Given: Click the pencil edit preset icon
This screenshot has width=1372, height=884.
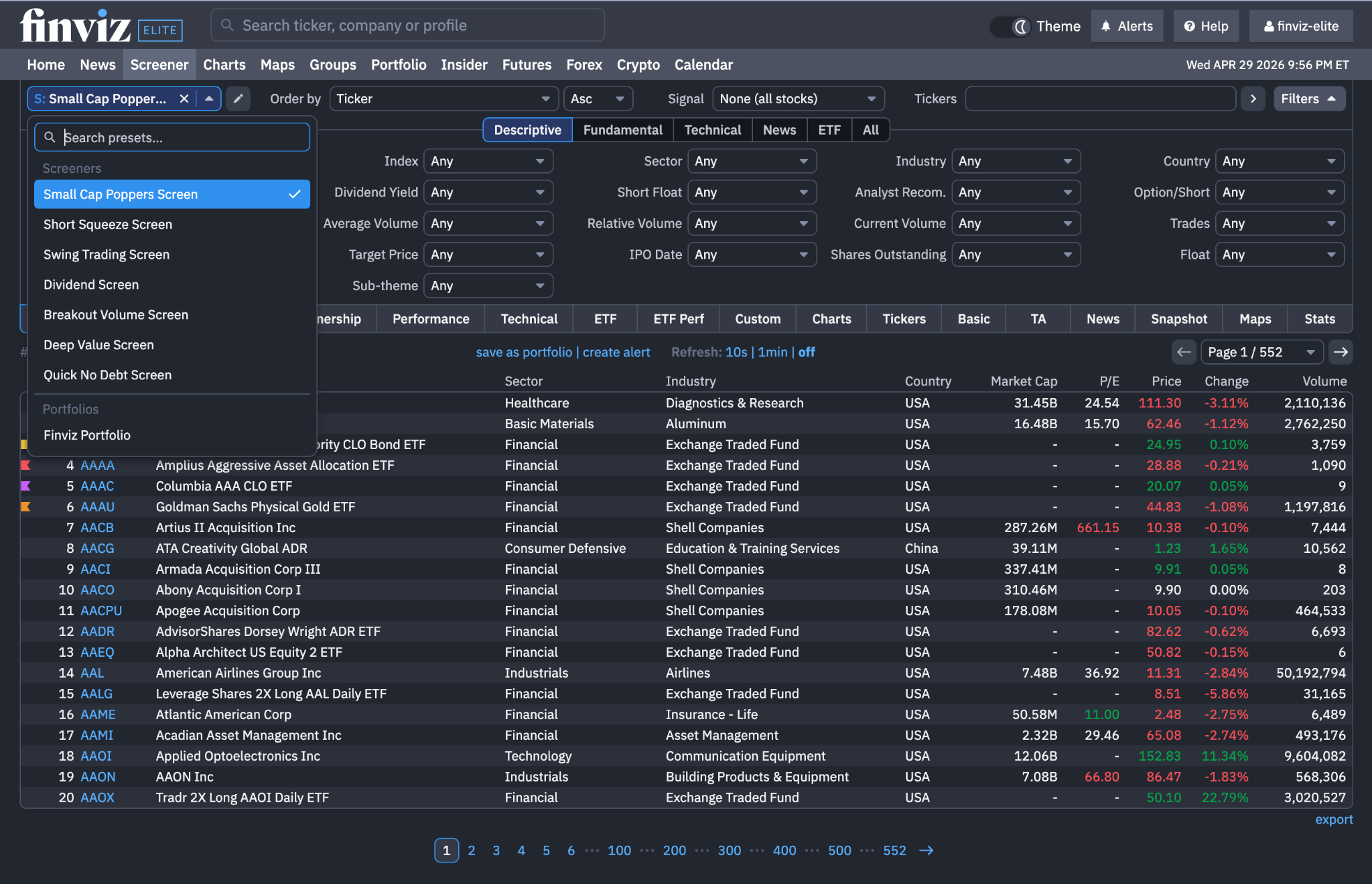Looking at the screenshot, I should click(238, 99).
